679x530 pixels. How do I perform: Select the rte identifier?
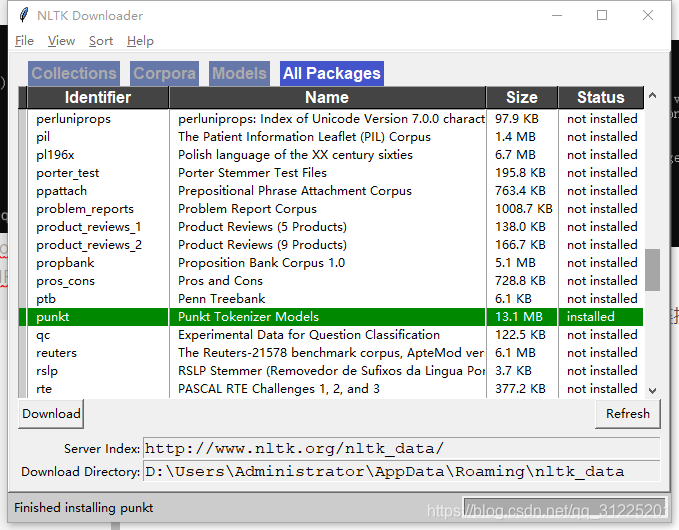click(x=44, y=389)
